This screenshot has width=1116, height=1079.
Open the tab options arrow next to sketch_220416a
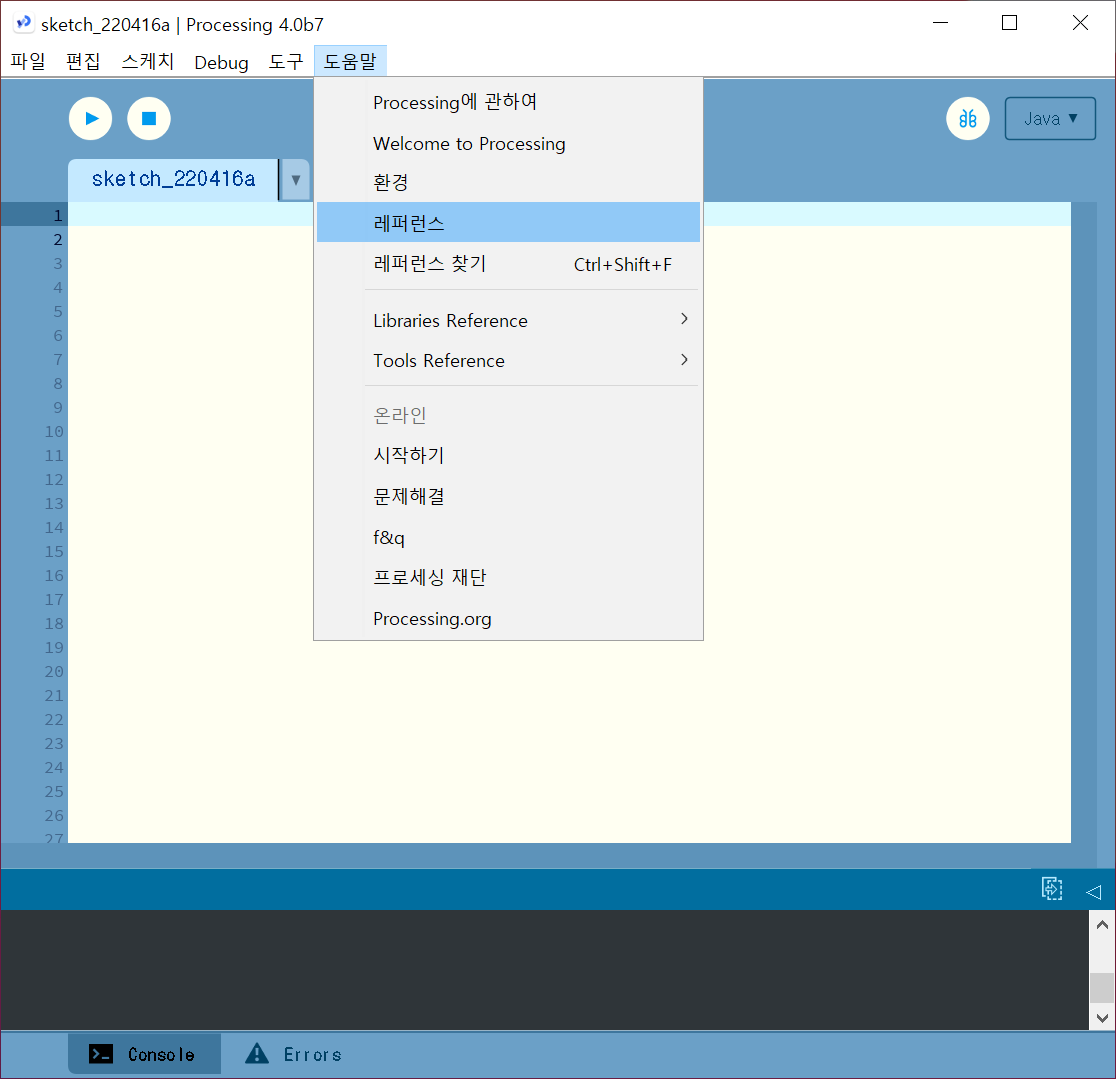[295, 180]
